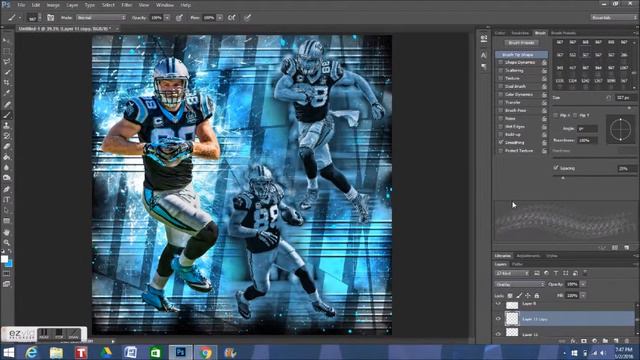Screen dimensions: 640x360
Task: Set the blue background color swatch
Action: [x=9, y=264]
